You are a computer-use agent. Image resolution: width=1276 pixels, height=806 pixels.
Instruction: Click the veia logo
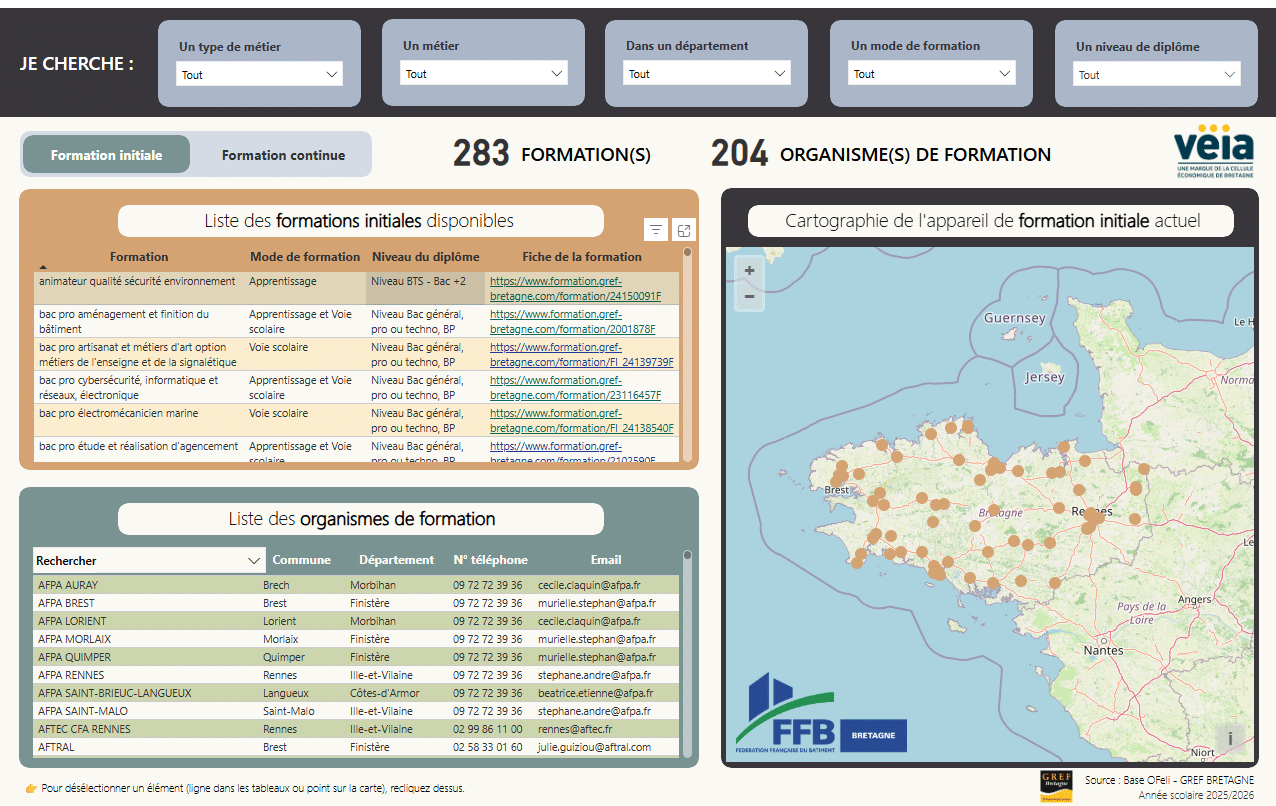click(1212, 150)
